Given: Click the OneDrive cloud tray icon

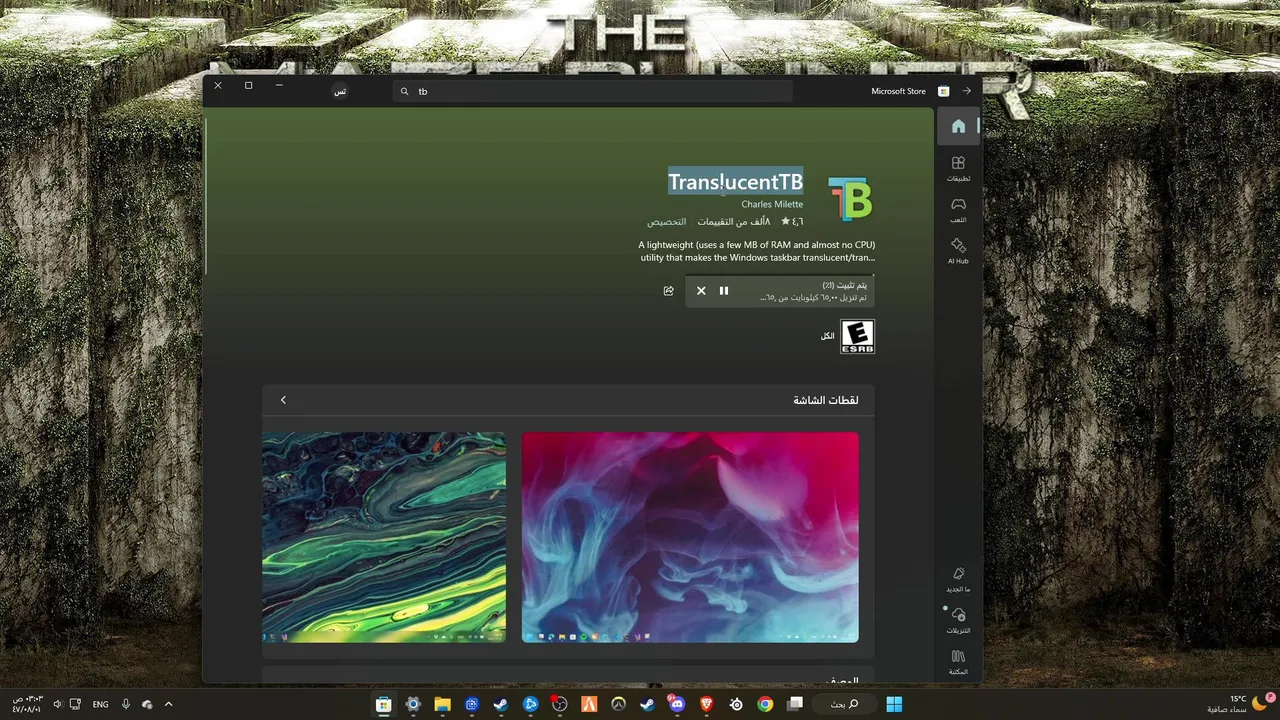Looking at the screenshot, I should [x=147, y=704].
